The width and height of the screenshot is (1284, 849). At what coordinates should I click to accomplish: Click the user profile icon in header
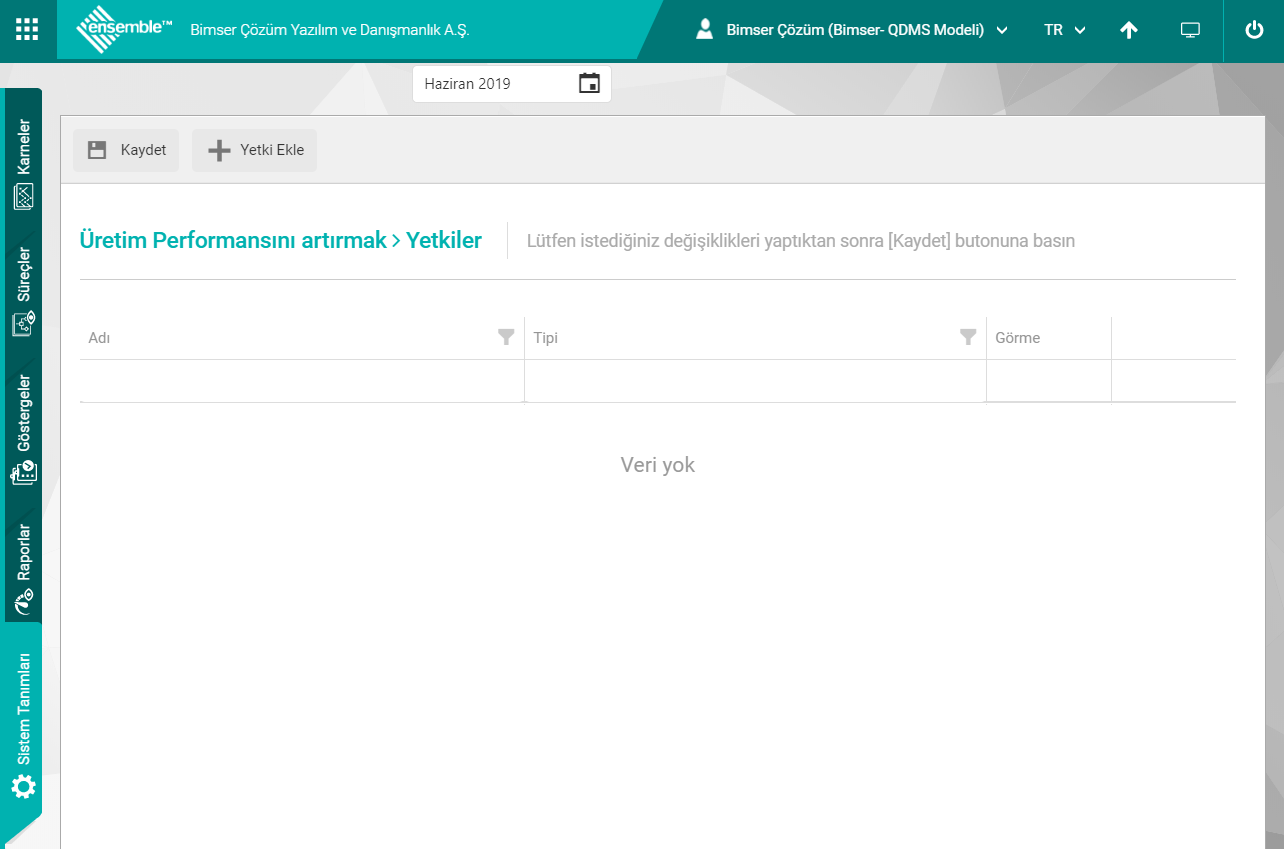[x=705, y=30]
